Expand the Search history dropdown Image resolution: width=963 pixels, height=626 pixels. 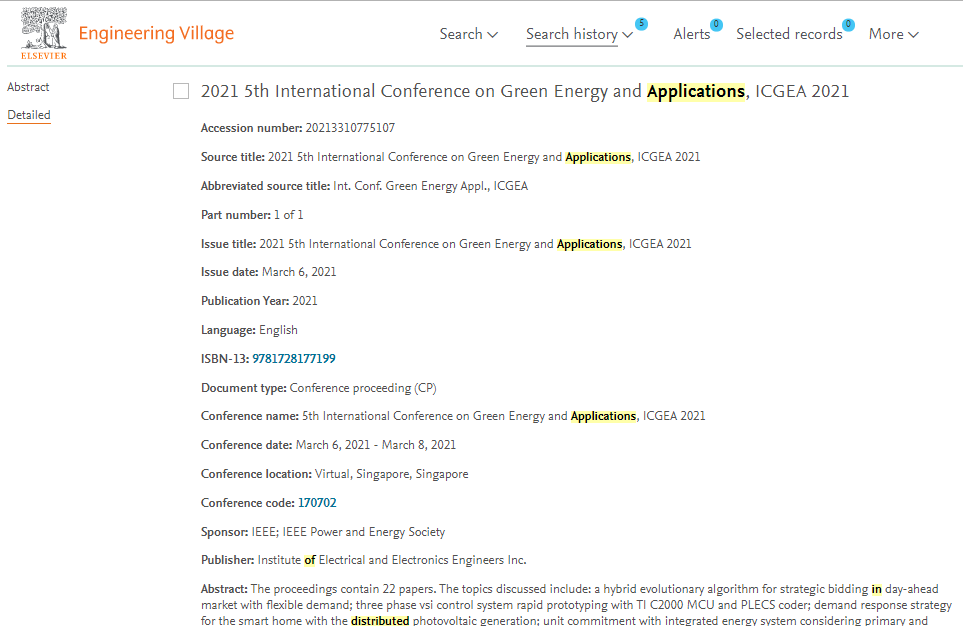(579, 34)
